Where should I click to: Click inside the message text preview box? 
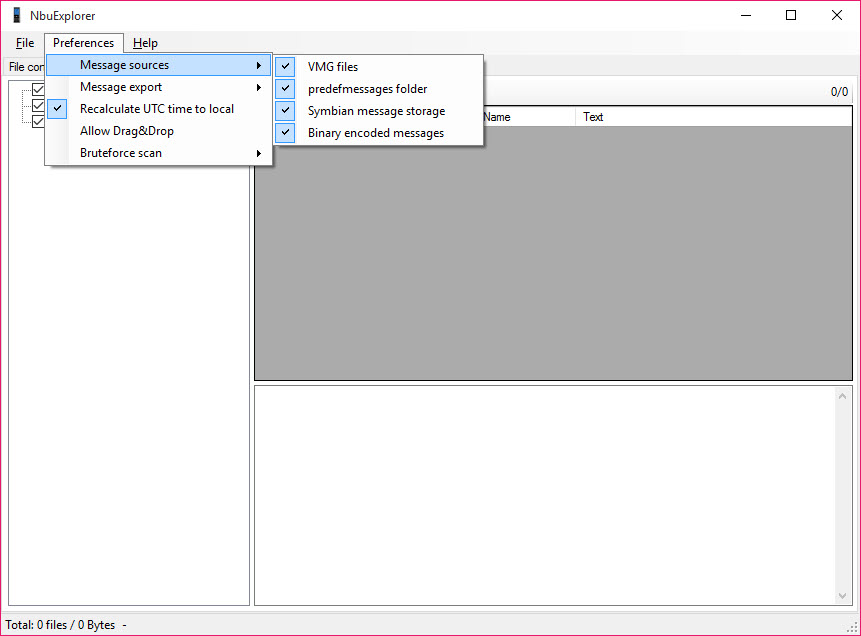pos(545,495)
